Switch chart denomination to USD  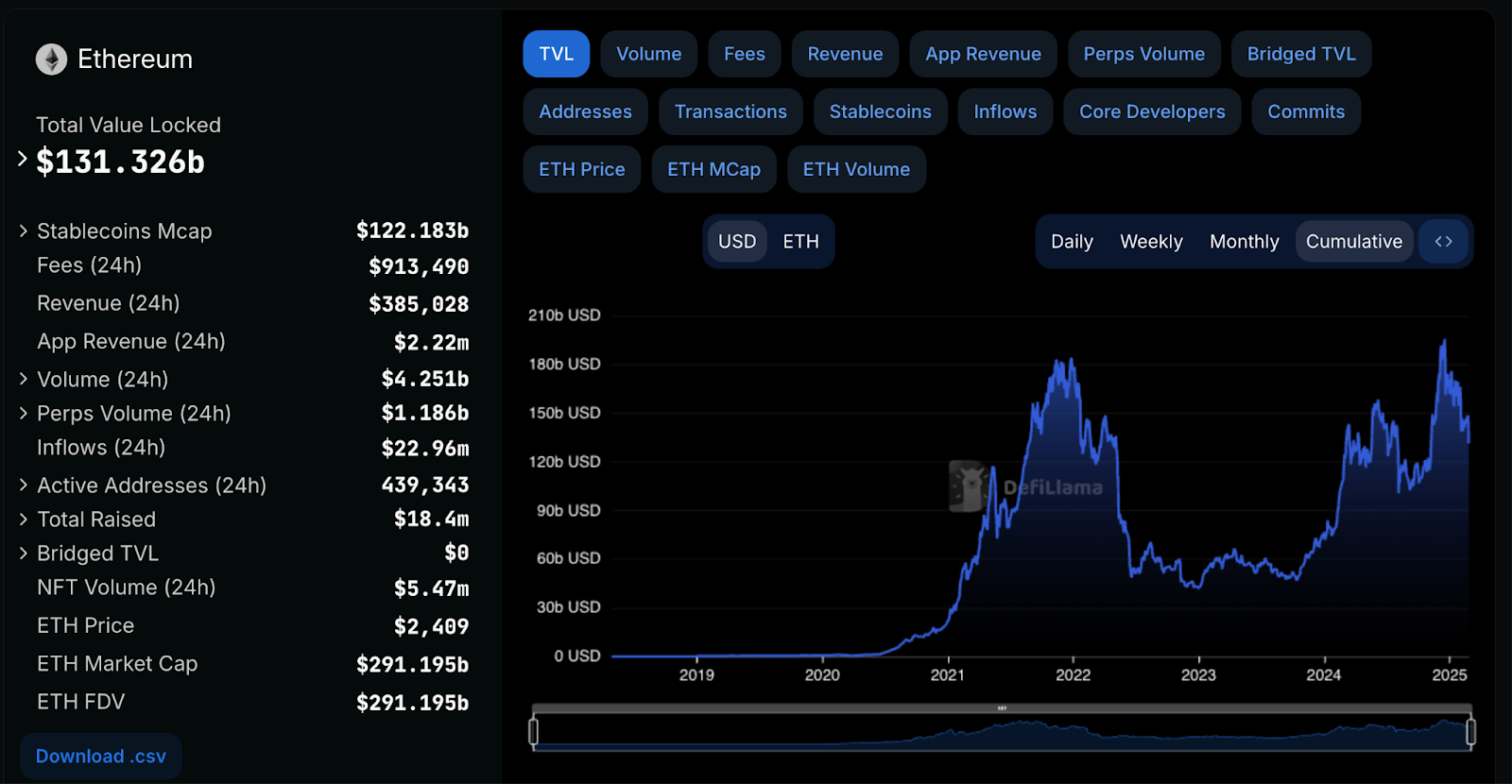pyautogui.click(x=737, y=242)
